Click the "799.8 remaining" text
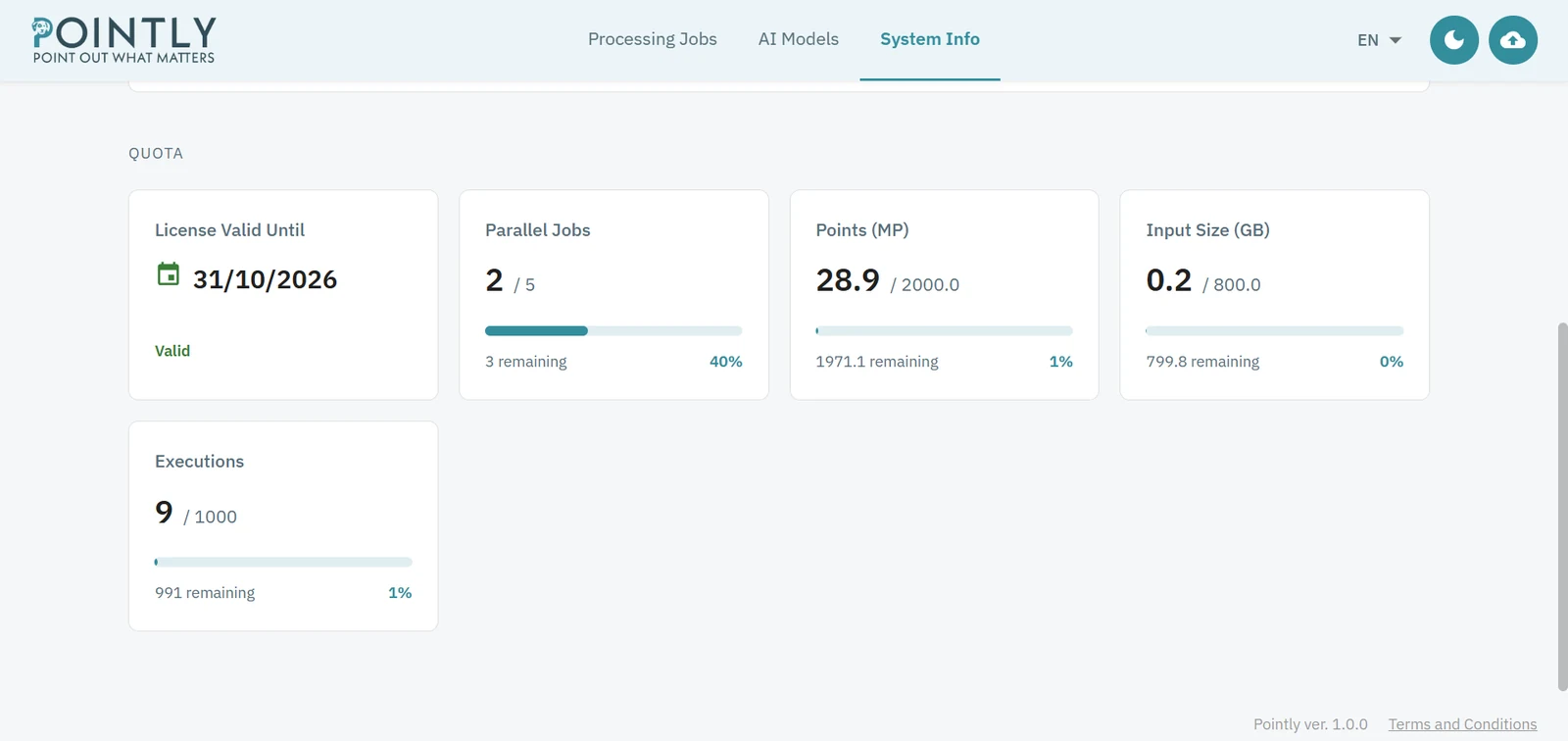 coord(1202,362)
